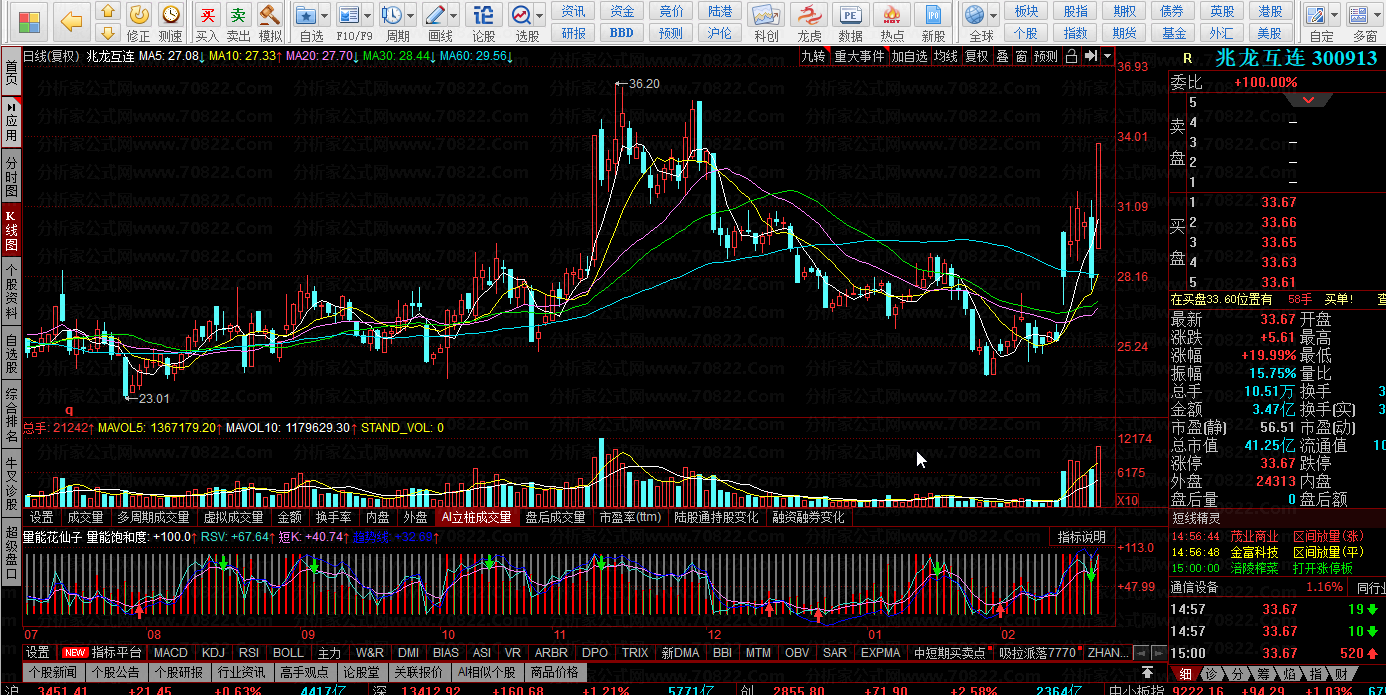Click the up arrow navigation icon

point(109,12)
